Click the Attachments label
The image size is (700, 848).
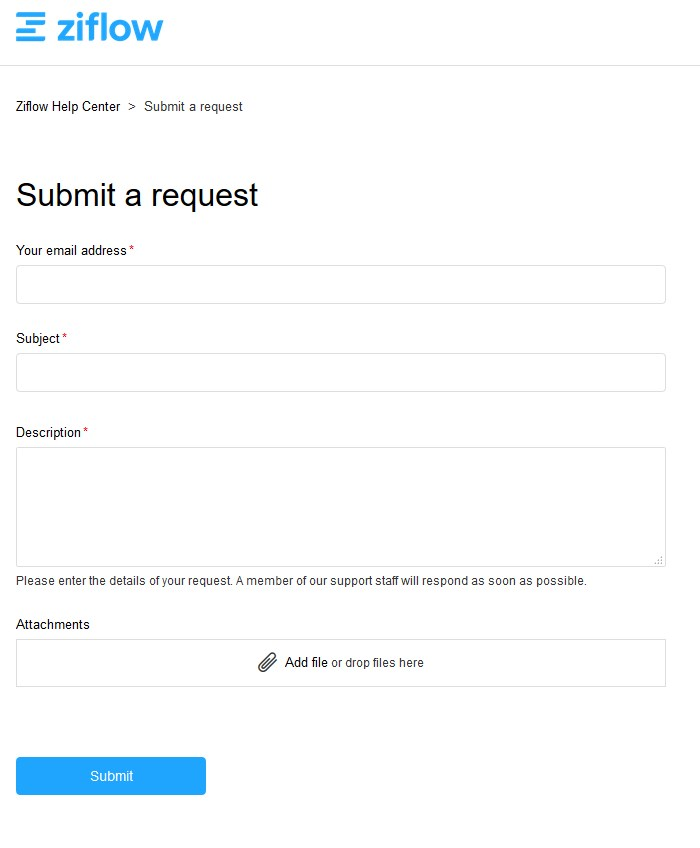[x=53, y=624]
